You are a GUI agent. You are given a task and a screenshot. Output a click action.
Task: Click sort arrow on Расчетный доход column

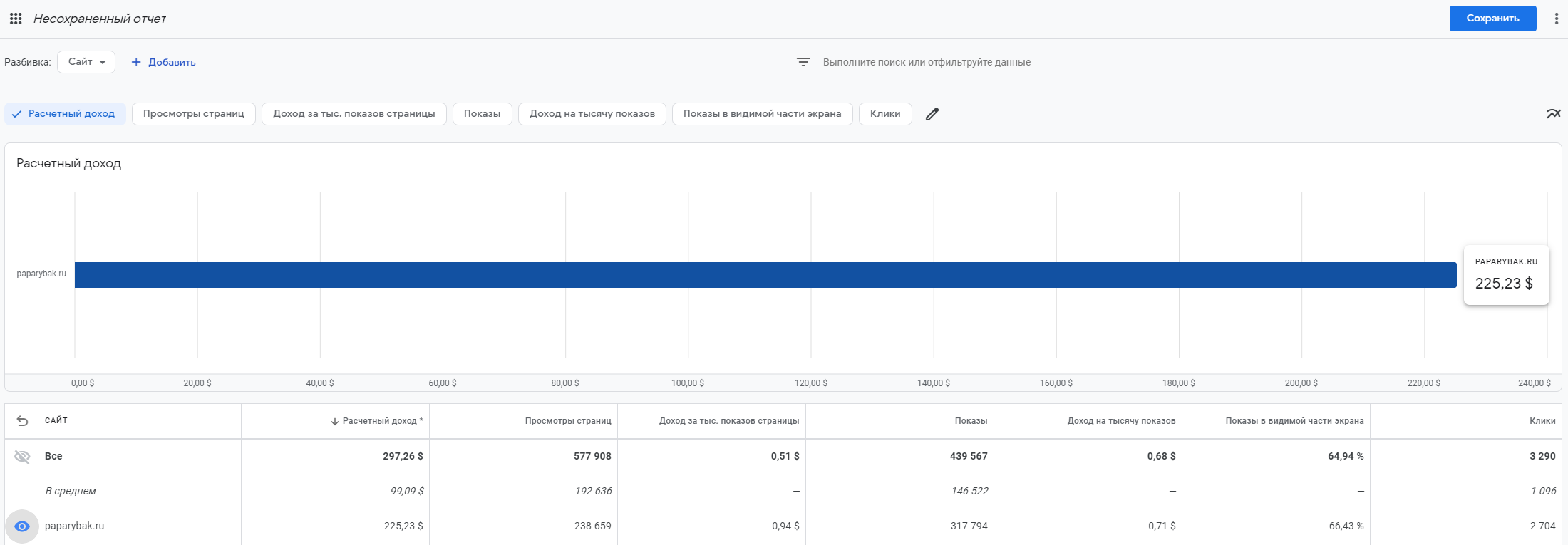tap(334, 422)
